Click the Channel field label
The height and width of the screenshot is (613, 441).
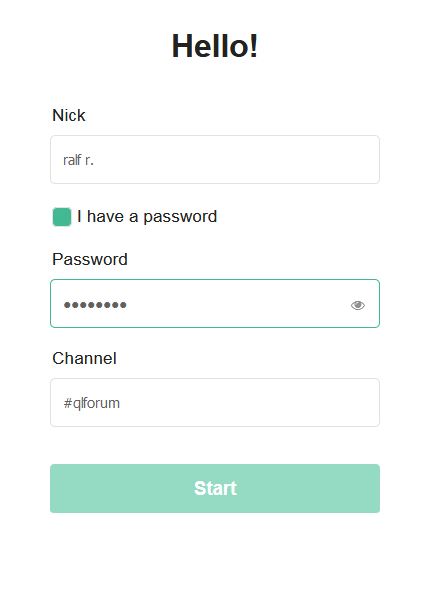[x=84, y=358]
